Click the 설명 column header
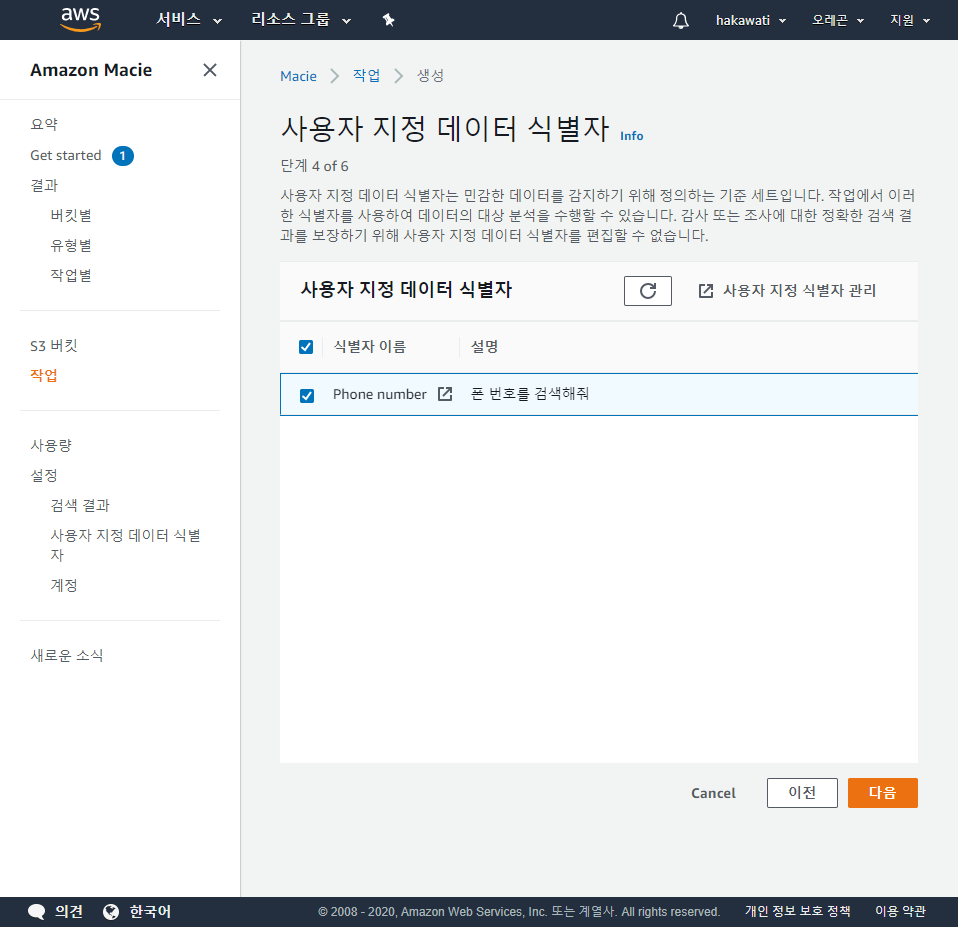Screen dimensions: 958x927 [x=484, y=347]
